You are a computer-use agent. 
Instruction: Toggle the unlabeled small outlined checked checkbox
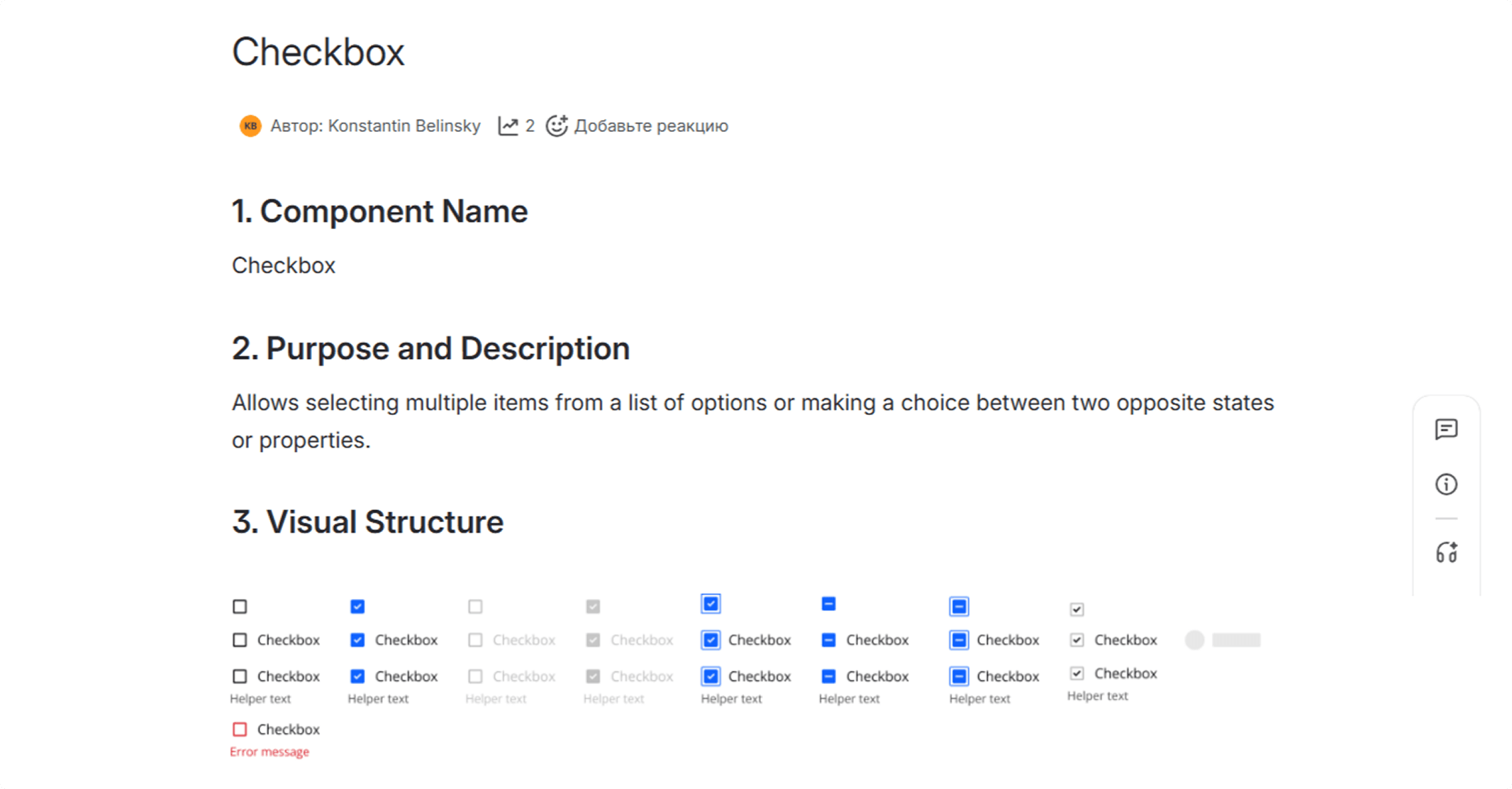pyautogui.click(x=1077, y=609)
